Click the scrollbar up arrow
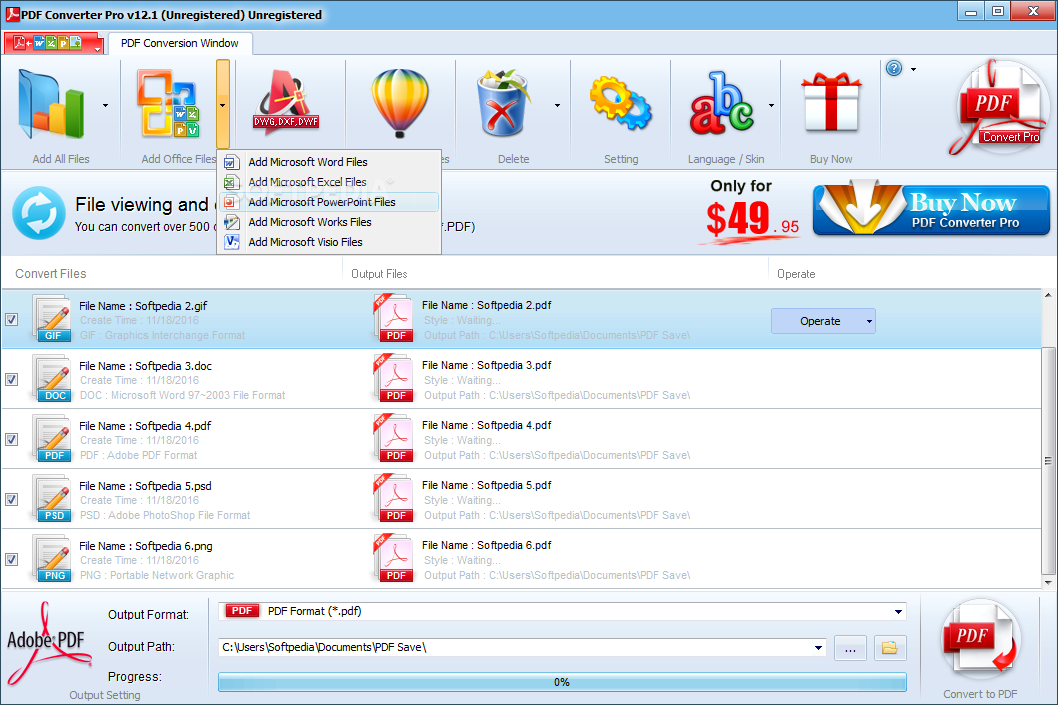The height and width of the screenshot is (705, 1058). coord(1048,295)
